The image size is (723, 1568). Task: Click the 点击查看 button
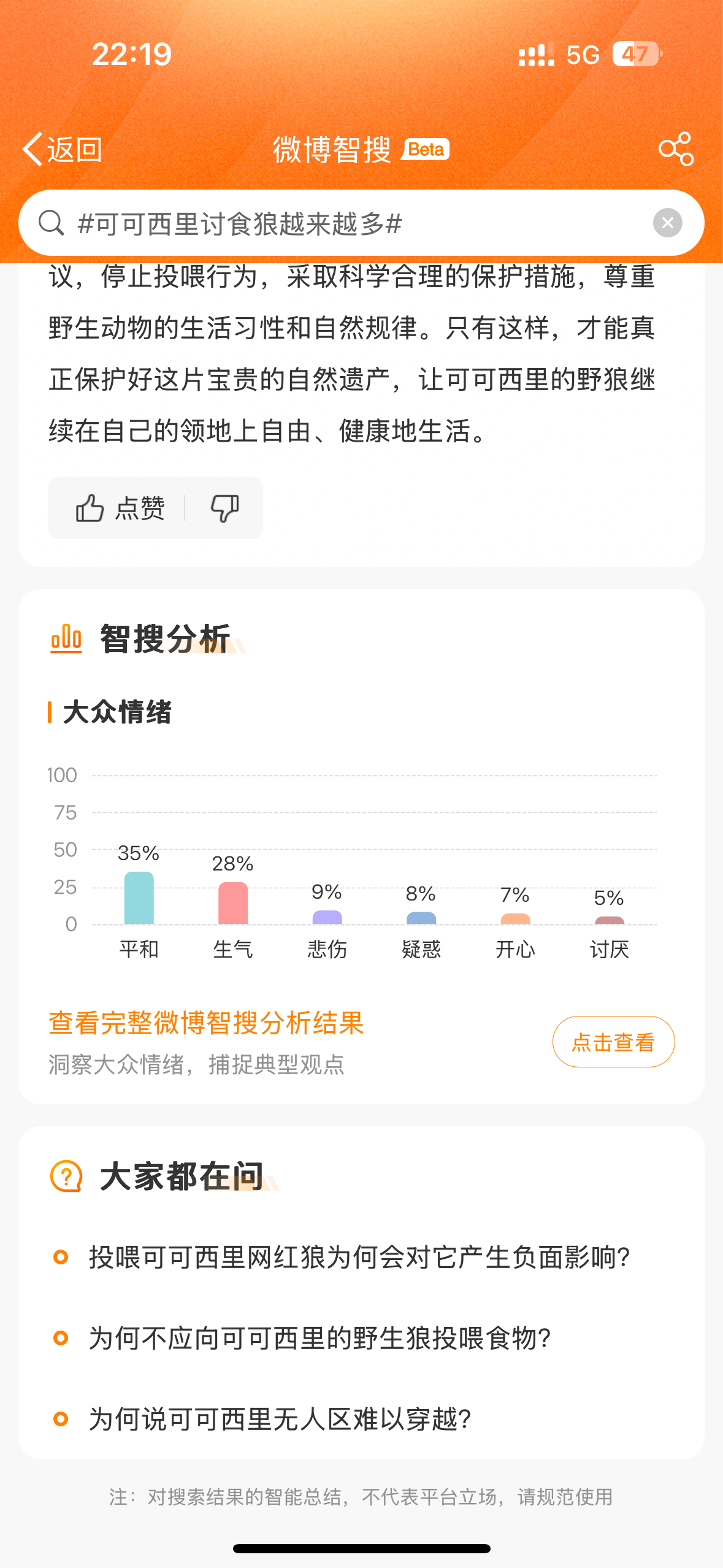pyautogui.click(x=613, y=1042)
